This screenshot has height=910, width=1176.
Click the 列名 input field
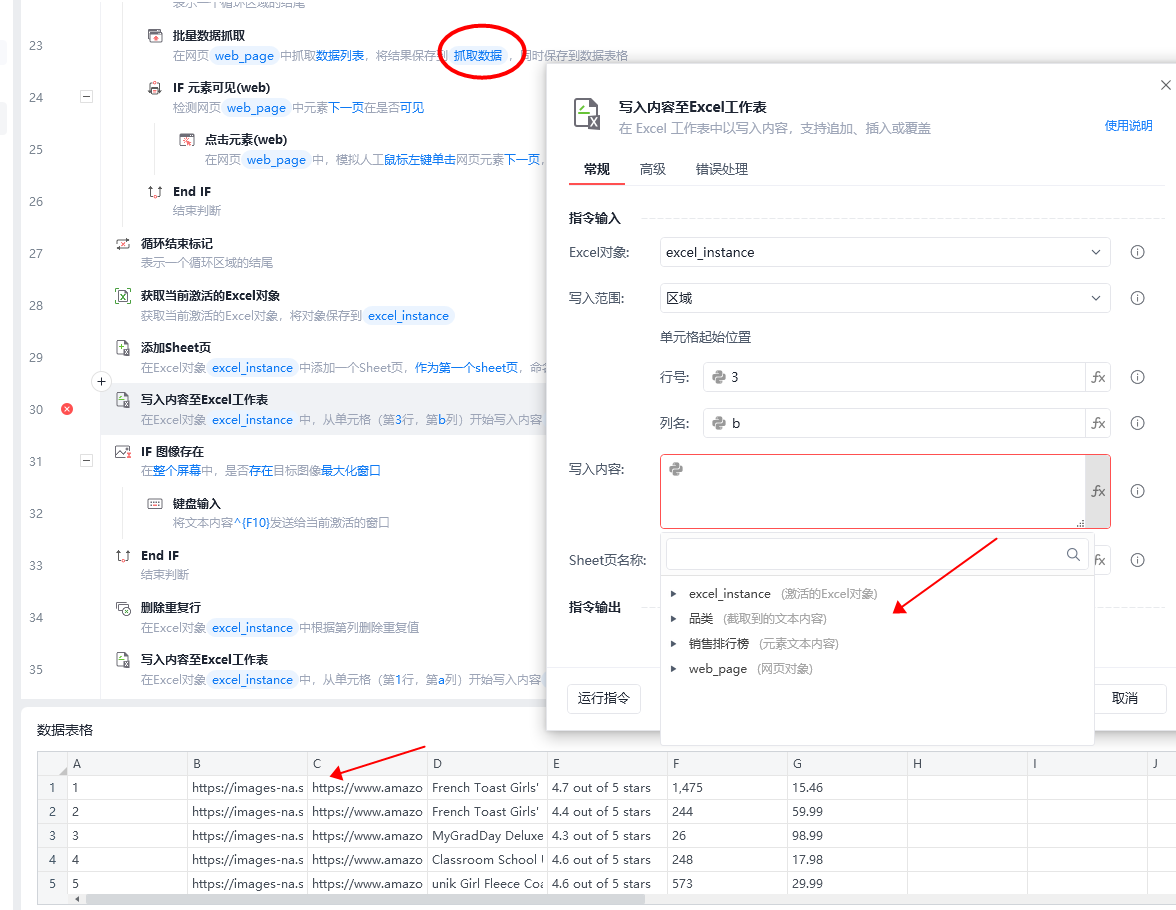coord(894,423)
